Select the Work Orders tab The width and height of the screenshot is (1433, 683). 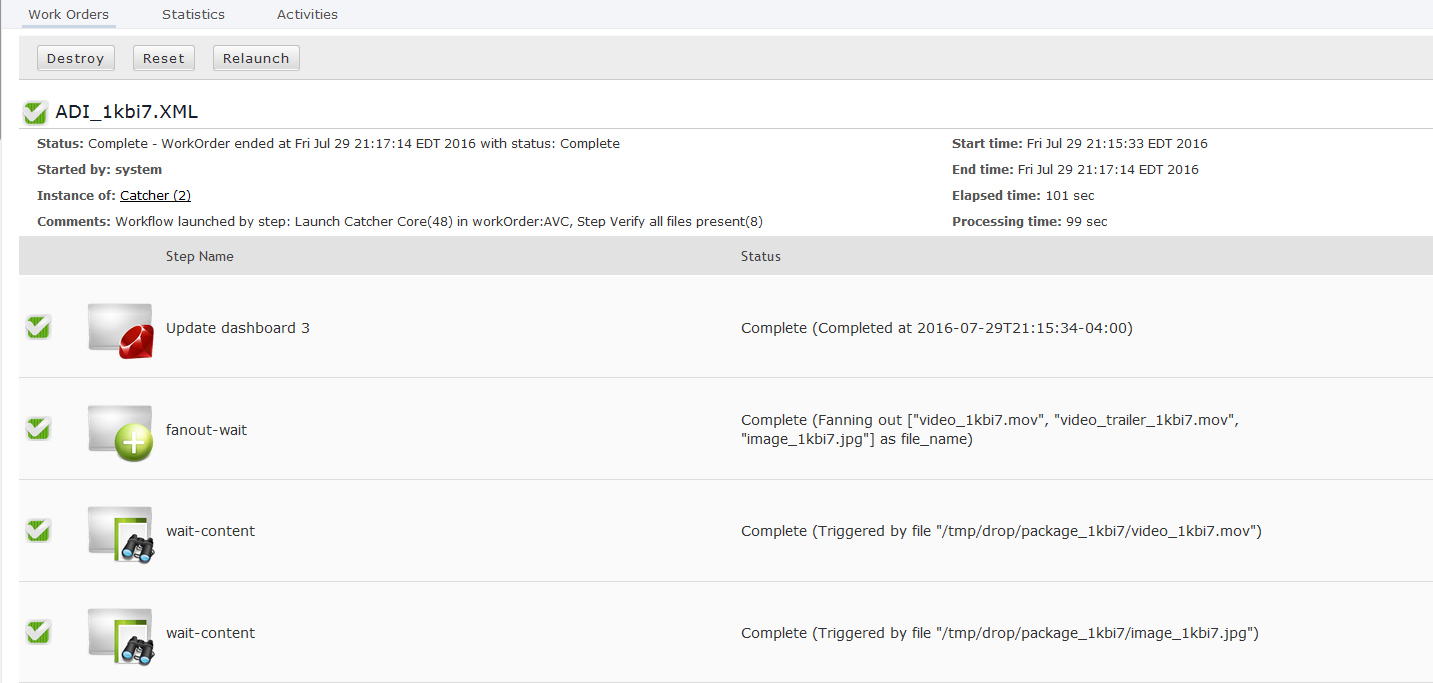(x=68, y=14)
